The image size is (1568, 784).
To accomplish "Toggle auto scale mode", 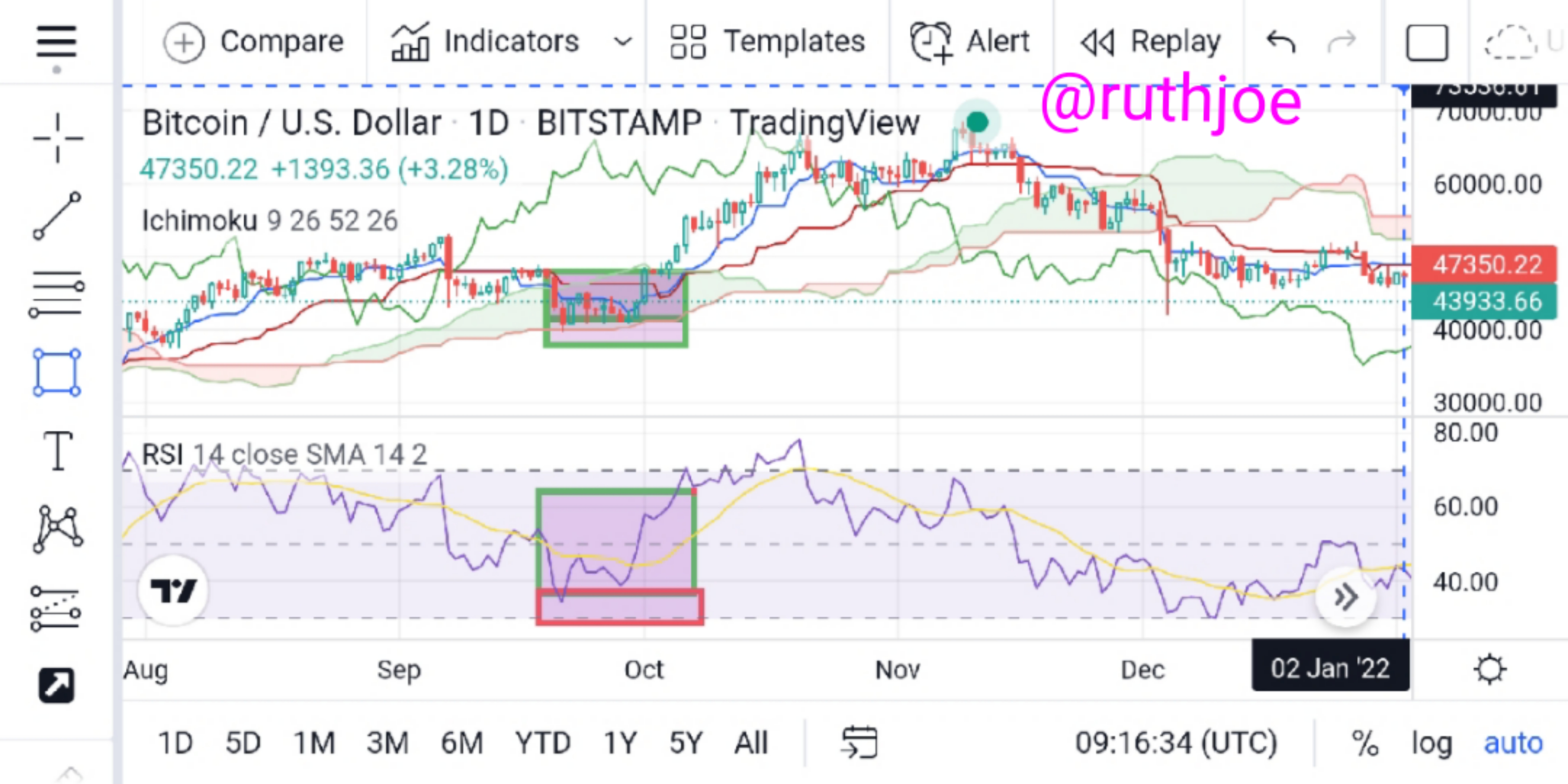I will [x=1513, y=743].
